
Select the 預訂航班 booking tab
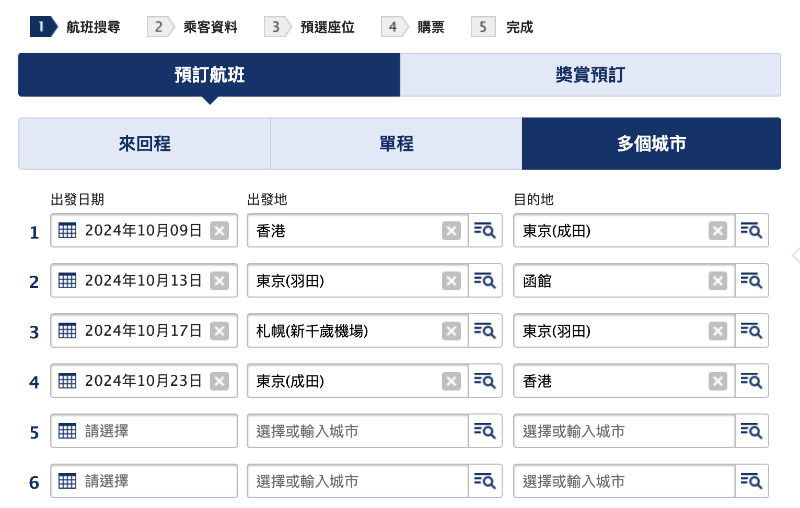tap(209, 75)
